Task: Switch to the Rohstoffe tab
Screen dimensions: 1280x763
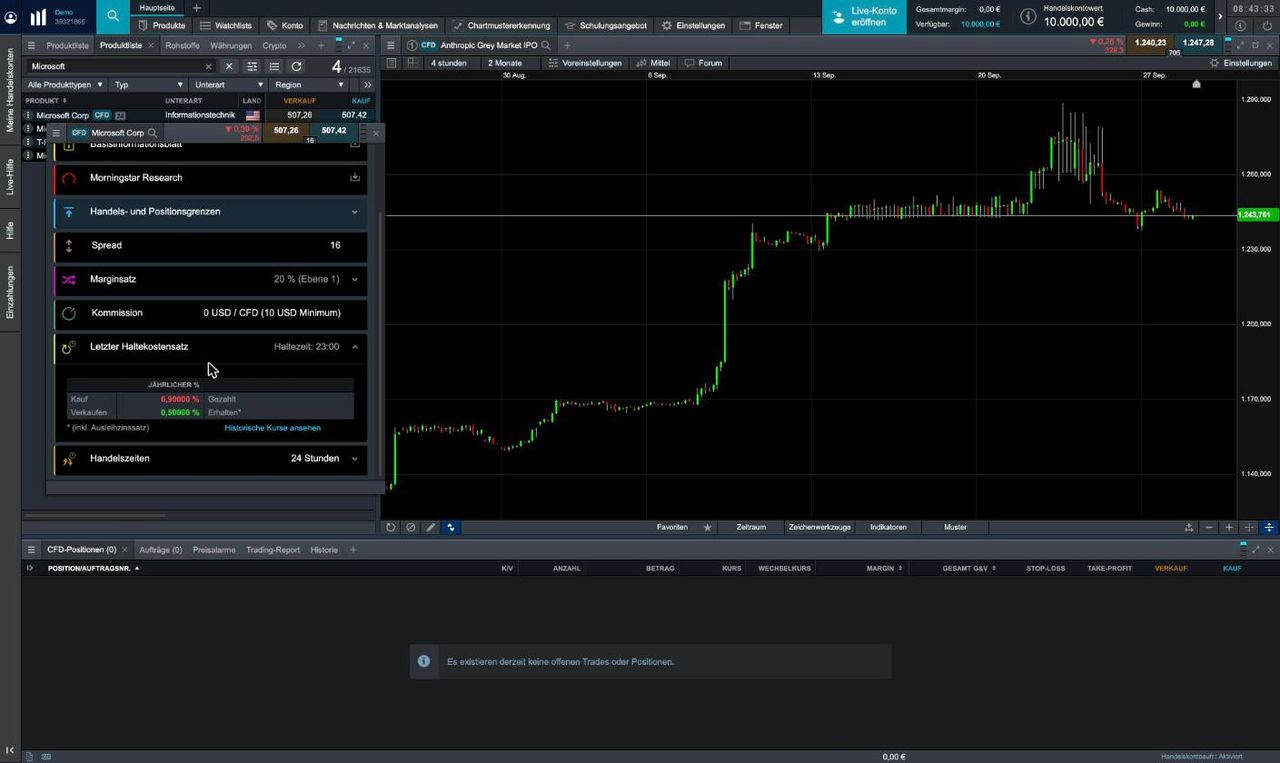Action: [x=183, y=46]
